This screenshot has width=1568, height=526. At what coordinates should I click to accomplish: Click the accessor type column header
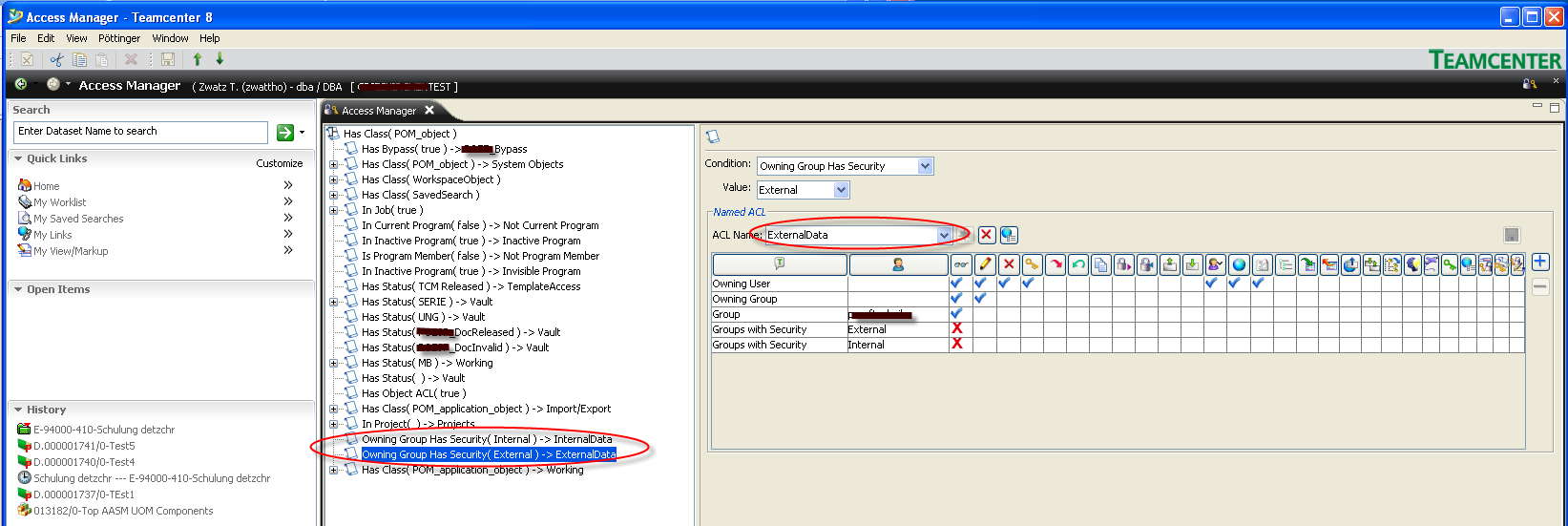(x=780, y=264)
